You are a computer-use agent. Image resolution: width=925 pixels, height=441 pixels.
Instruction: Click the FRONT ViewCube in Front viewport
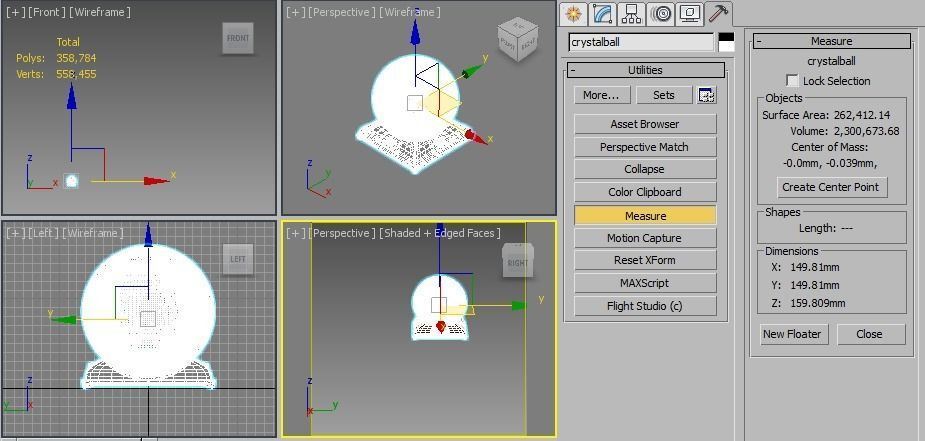click(x=238, y=38)
